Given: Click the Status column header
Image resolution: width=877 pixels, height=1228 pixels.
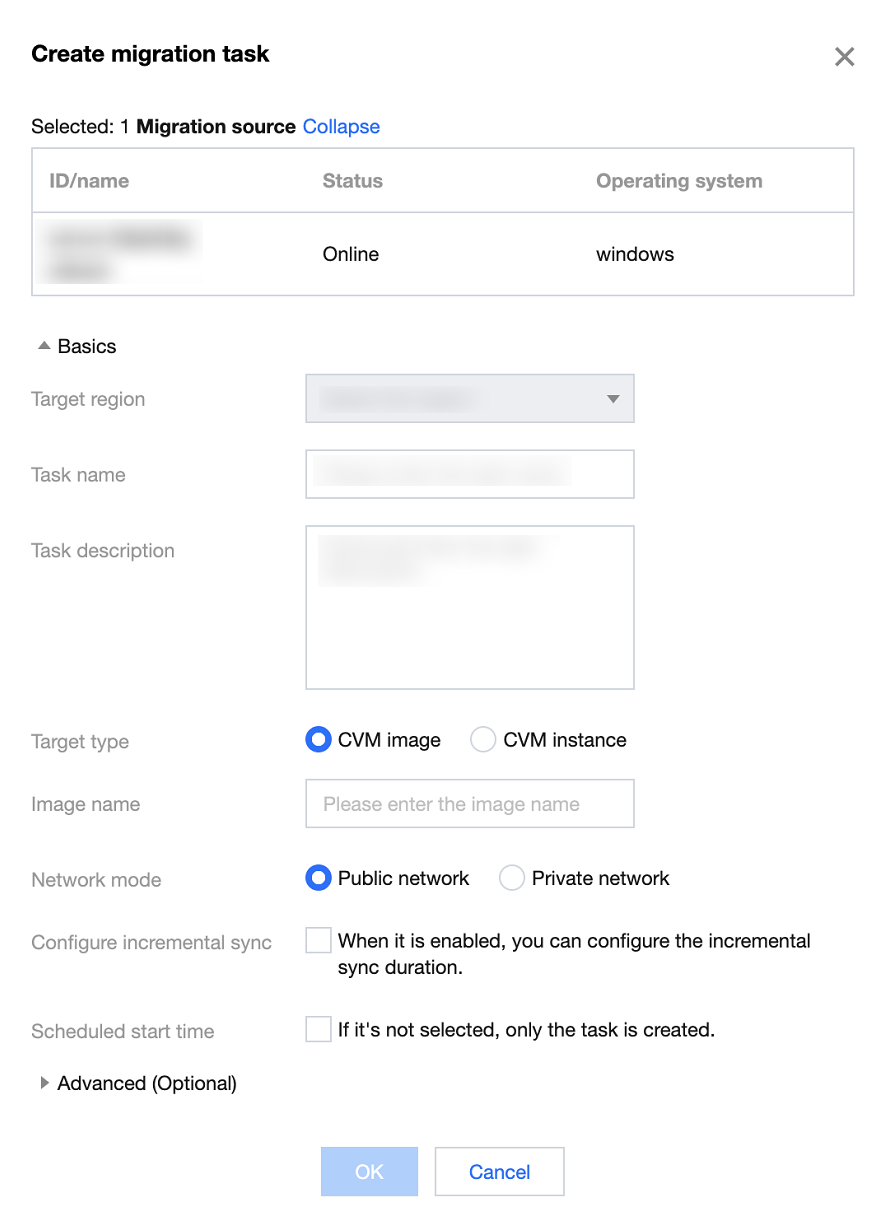Looking at the screenshot, I should (x=352, y=181).
